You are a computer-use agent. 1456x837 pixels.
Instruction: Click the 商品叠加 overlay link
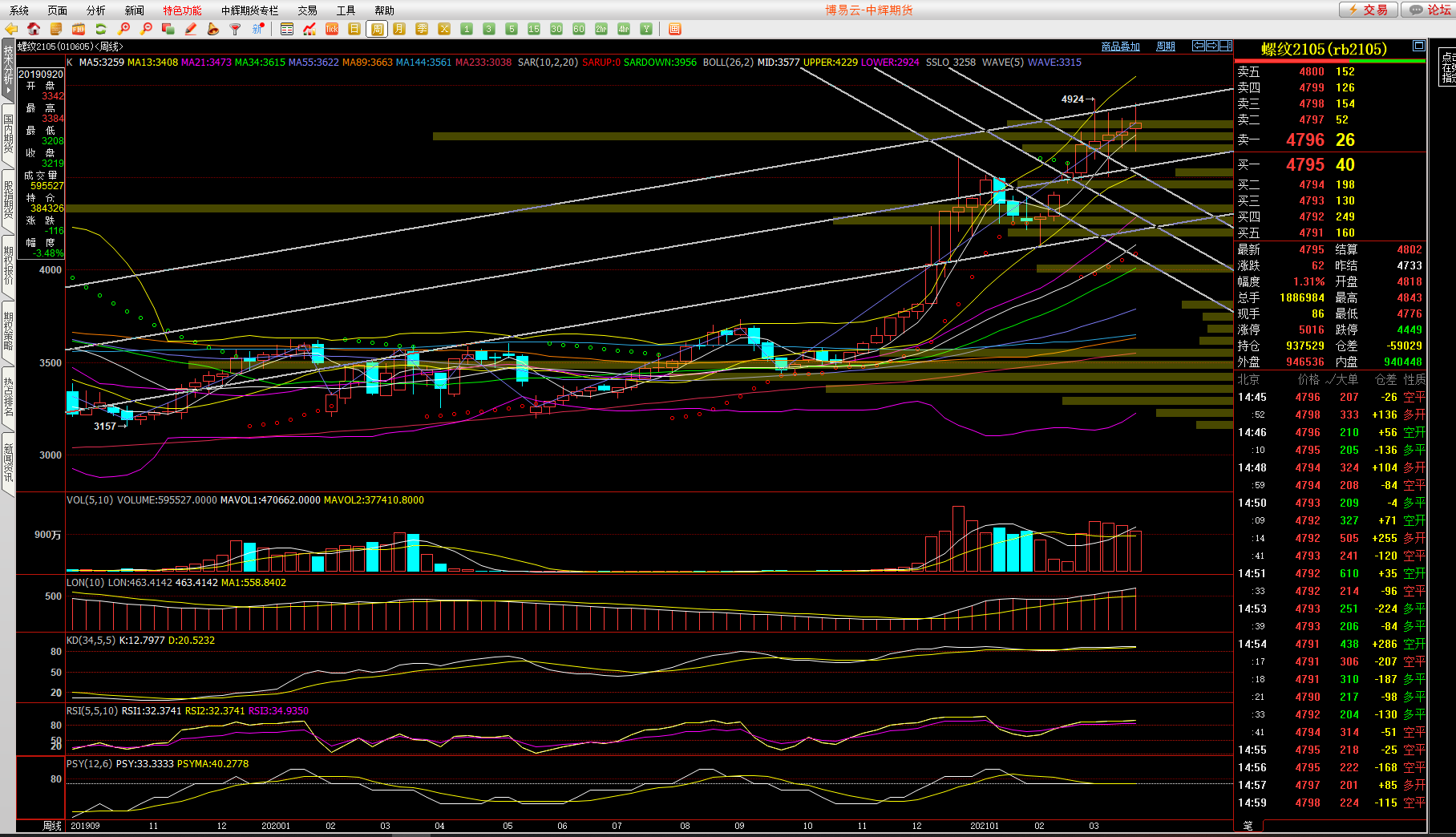(x=1120, y=46)
